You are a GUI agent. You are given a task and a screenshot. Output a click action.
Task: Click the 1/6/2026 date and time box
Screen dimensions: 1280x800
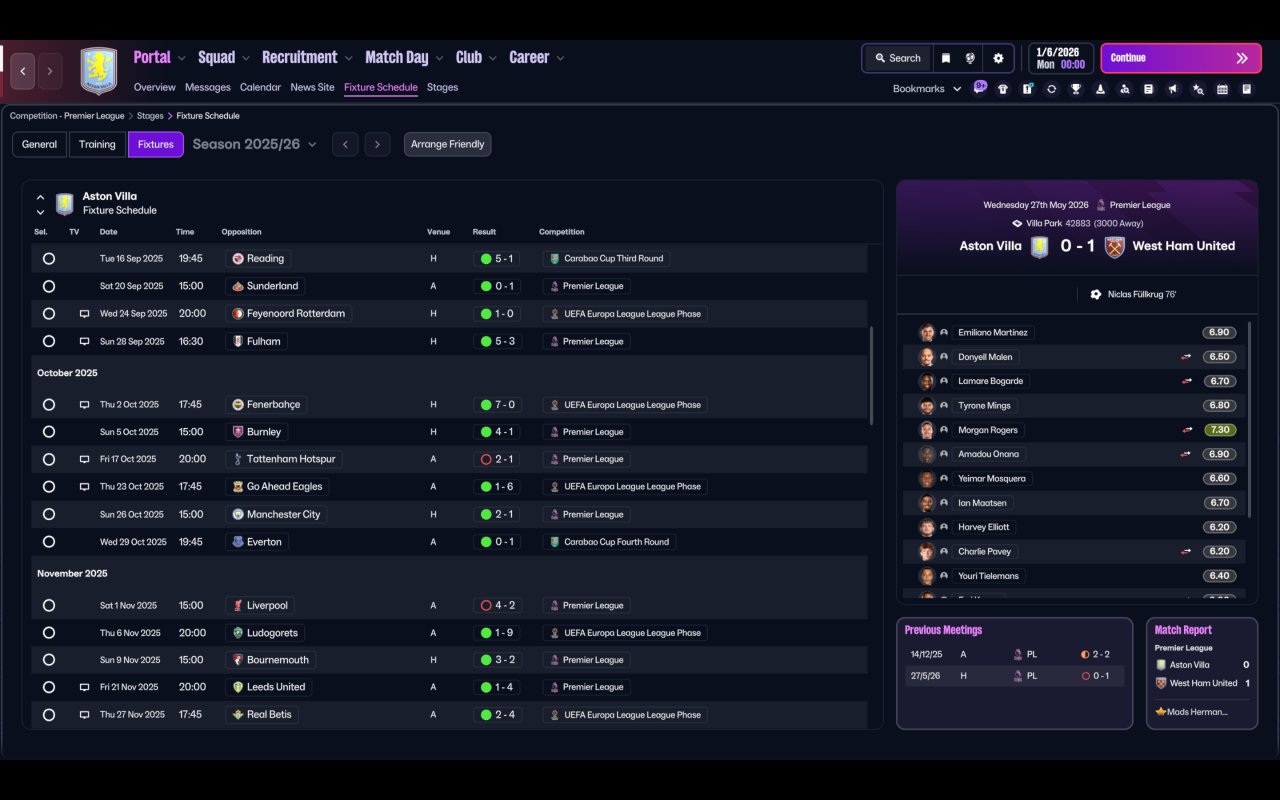(x=1060, y=58)
